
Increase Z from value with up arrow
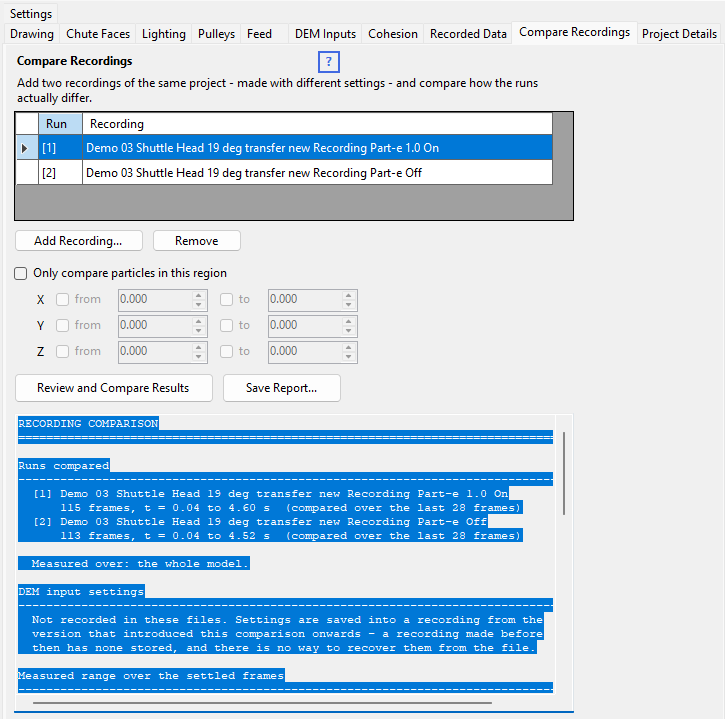[x=199, y=347]
